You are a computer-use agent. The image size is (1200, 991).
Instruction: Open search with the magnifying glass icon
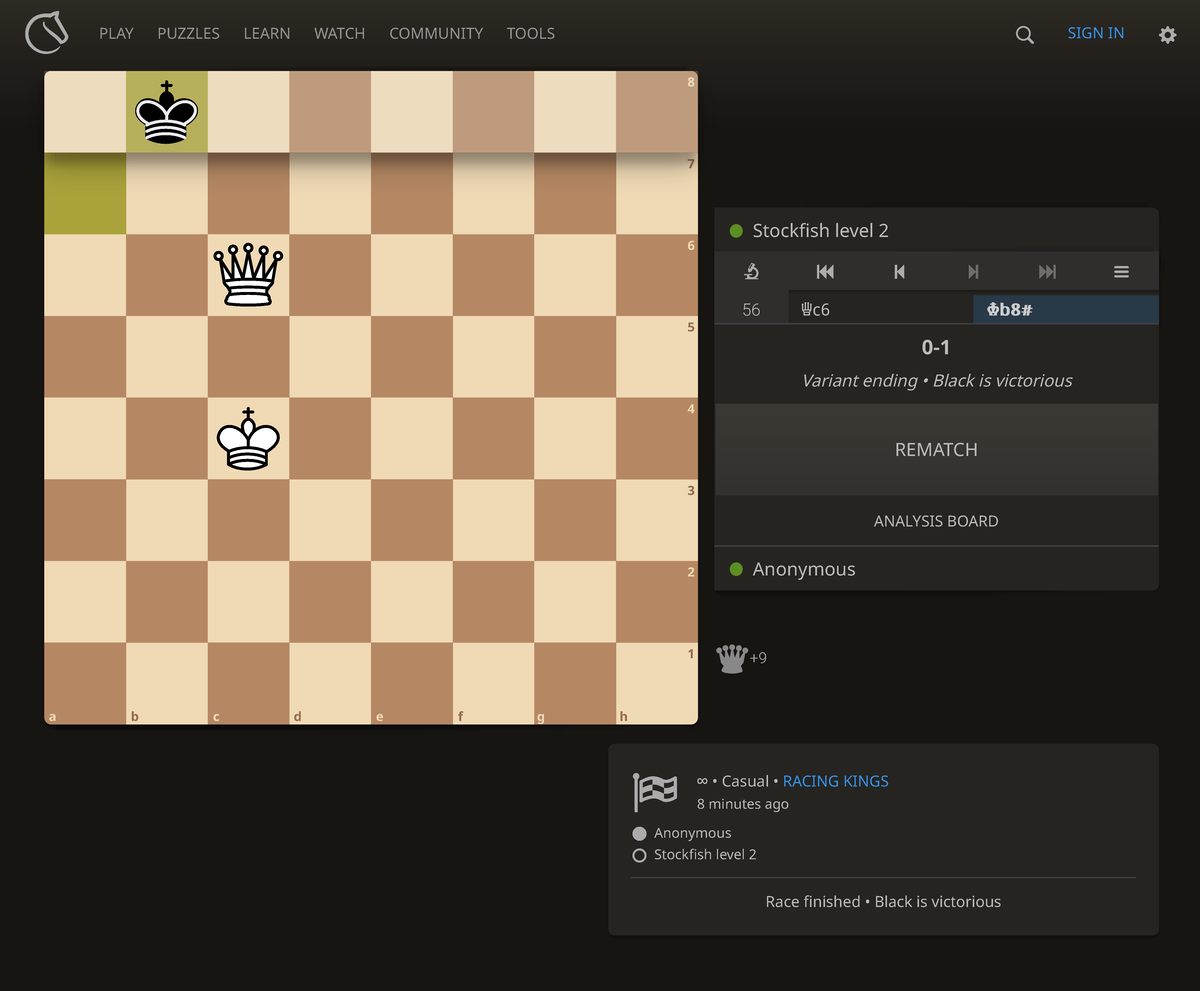[x=1024, y=34]
